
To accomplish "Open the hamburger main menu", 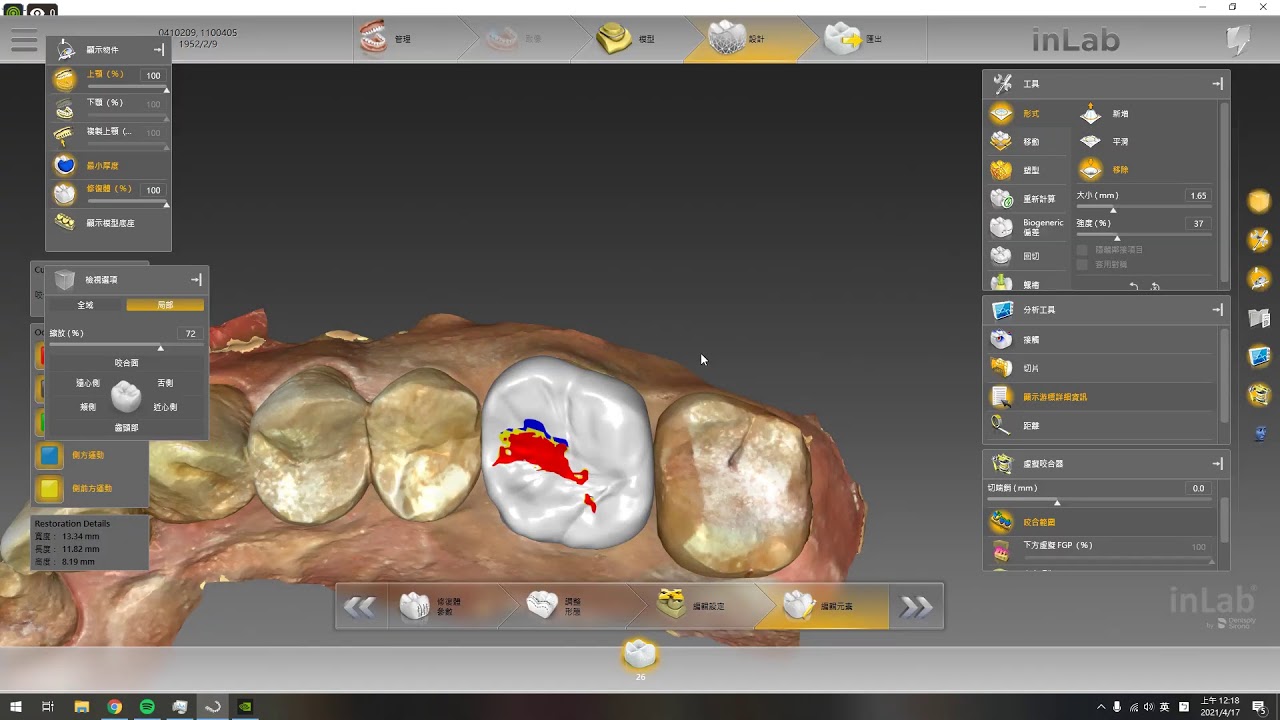I will 24,40.
